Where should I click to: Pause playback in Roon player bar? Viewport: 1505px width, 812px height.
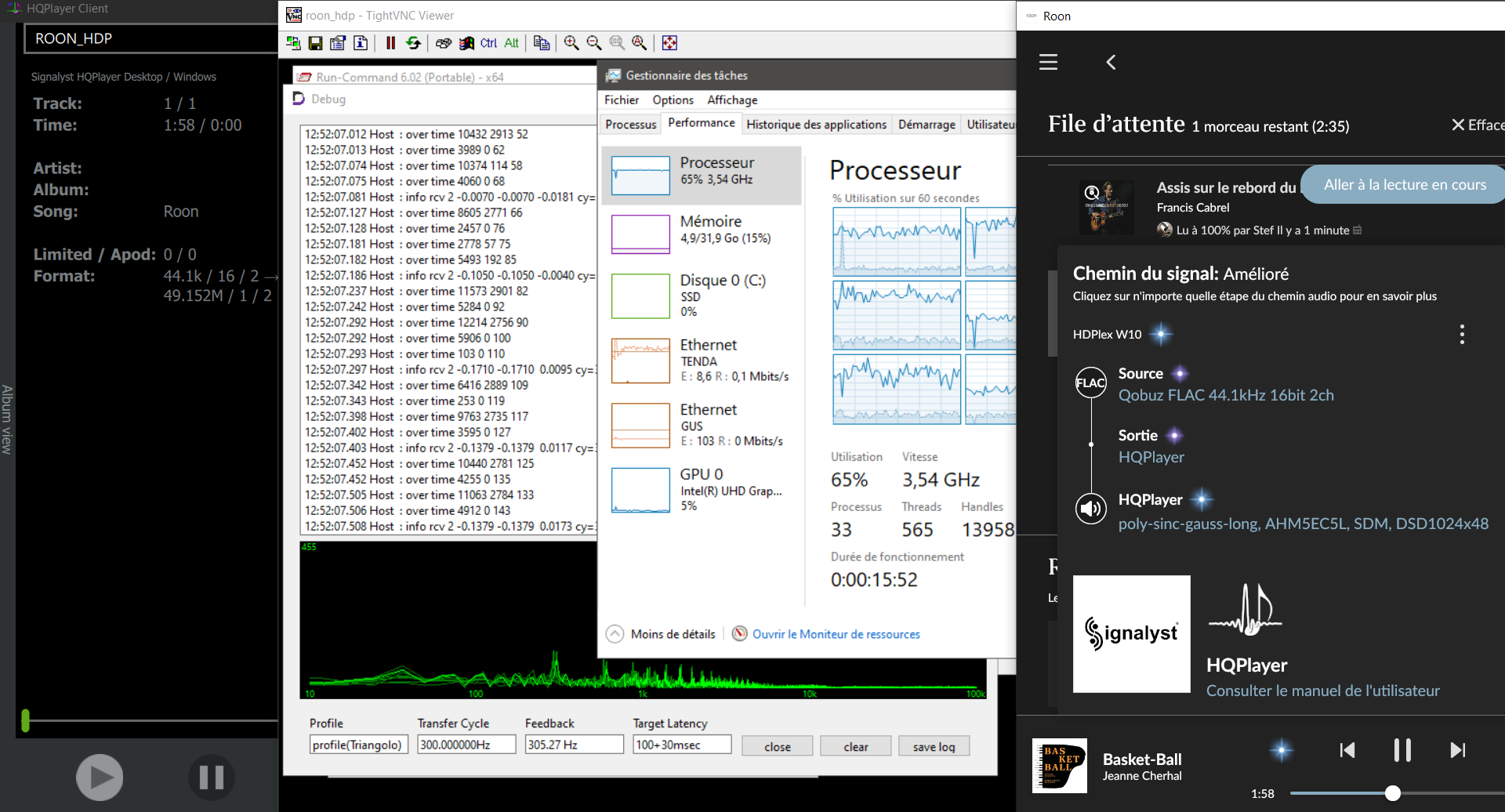tap(1402, 750)
